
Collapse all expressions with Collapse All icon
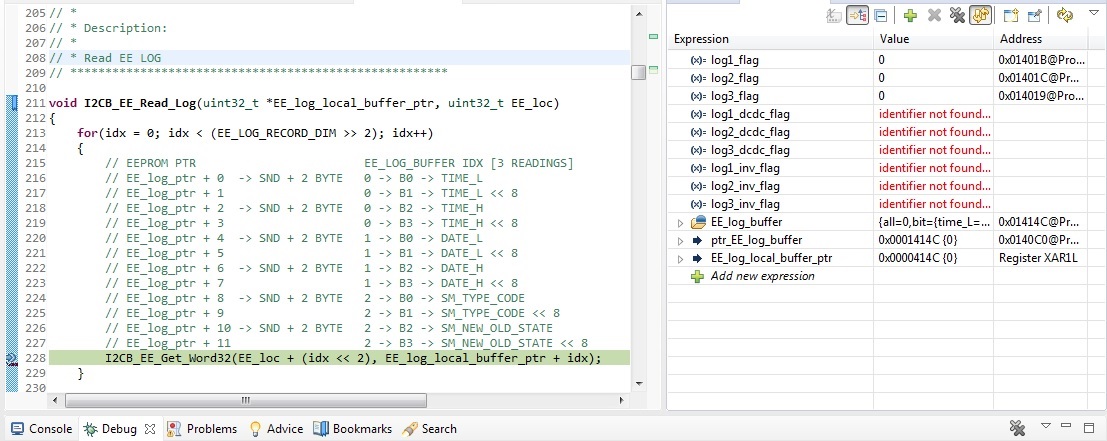880,15
